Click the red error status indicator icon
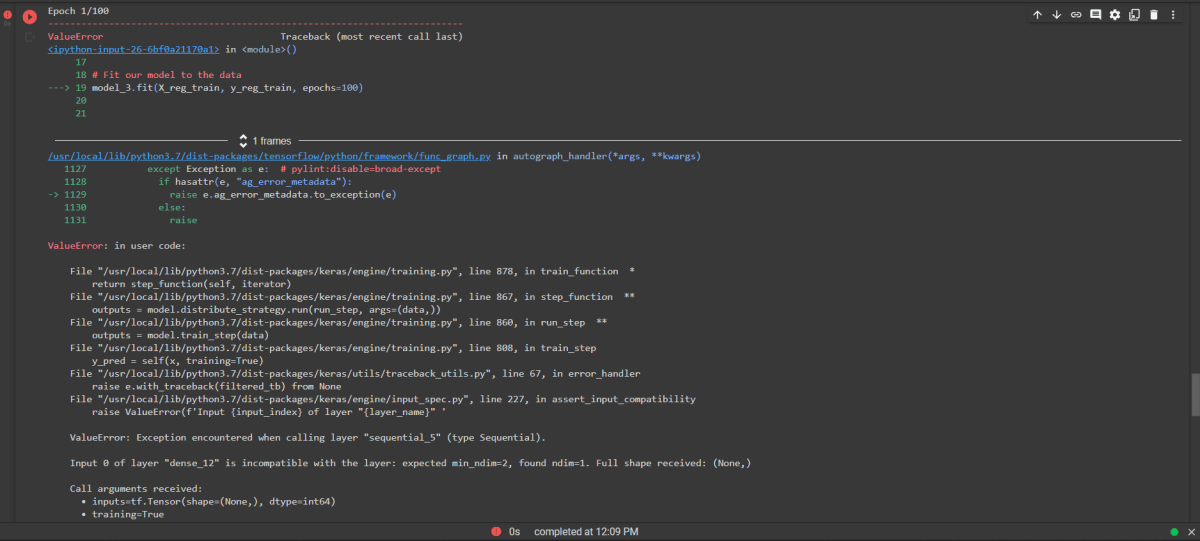This screenshot has height=541, width=1200. (7, 15)
